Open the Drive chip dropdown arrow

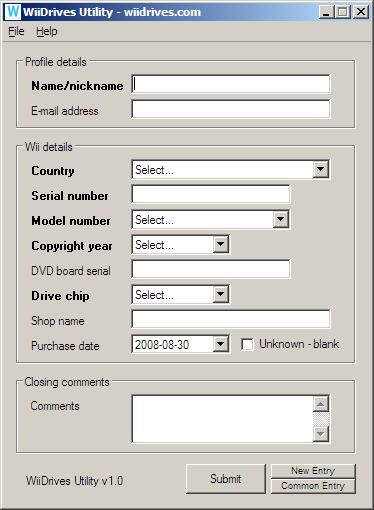[220, 294]
